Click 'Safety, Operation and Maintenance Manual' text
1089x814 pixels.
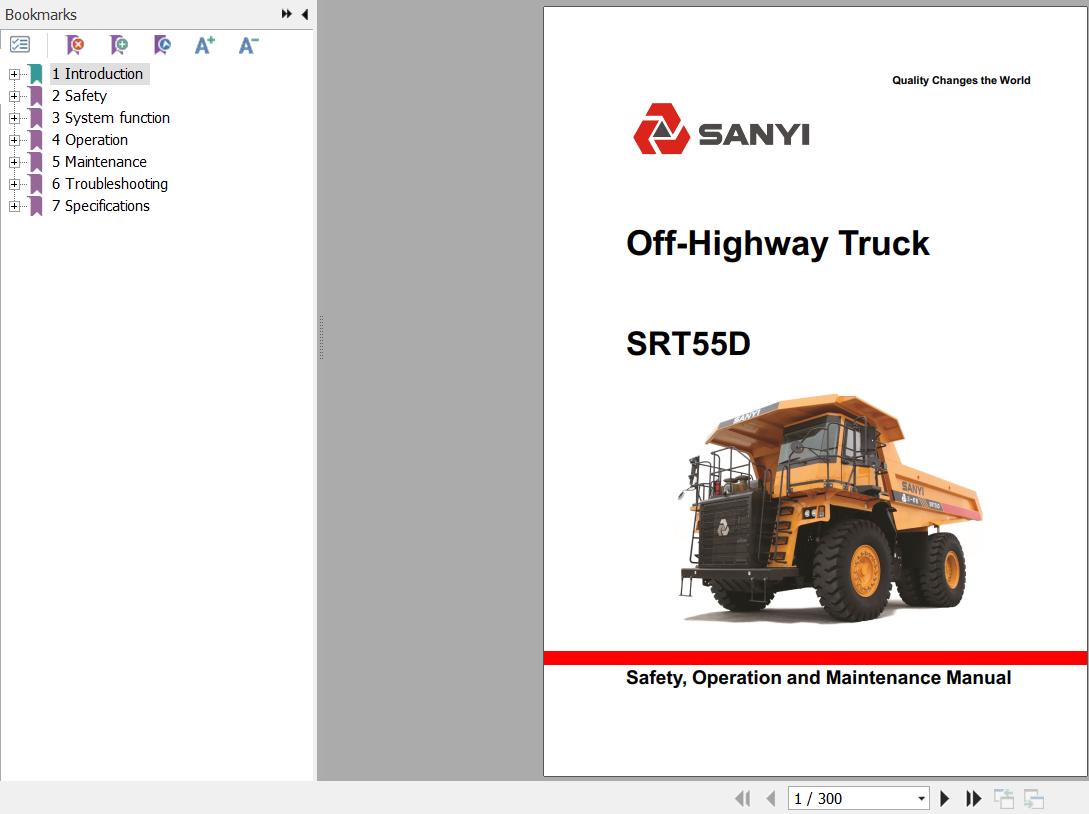[818, 678]
